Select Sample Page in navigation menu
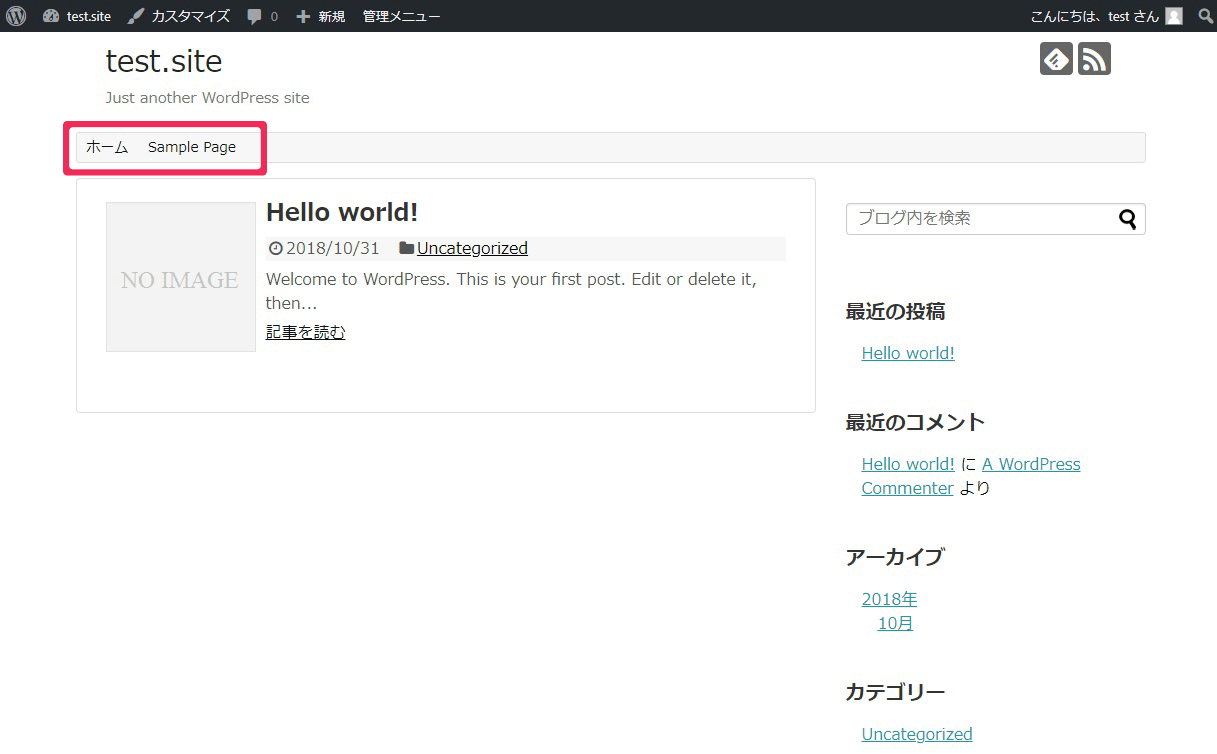The height and width of the screenshot is (754, 1217). pyautogui.click(x=192, y=147)
